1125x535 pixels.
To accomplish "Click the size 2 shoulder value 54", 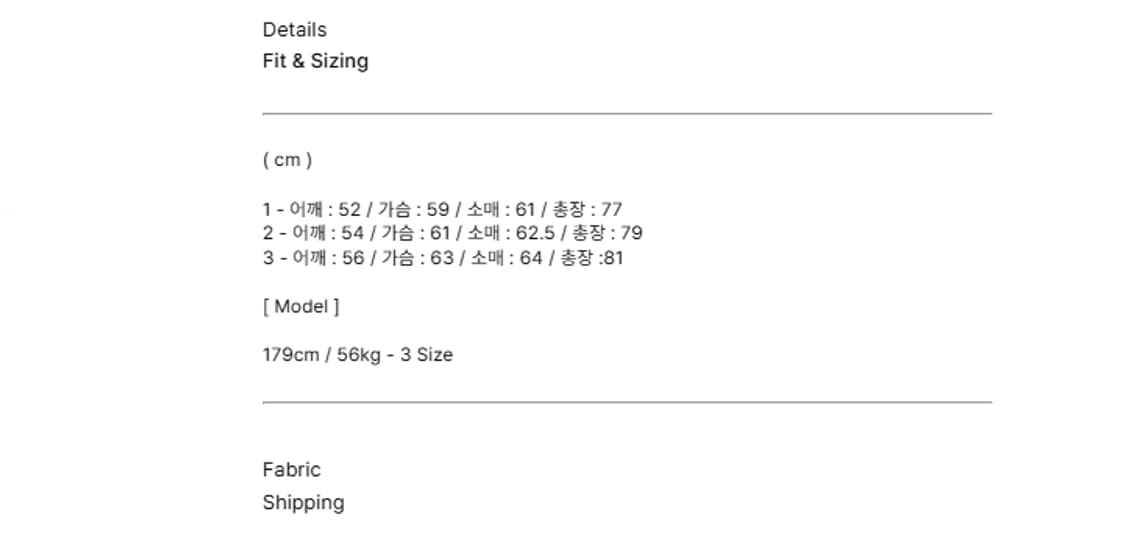I will (x=353, y=234).
